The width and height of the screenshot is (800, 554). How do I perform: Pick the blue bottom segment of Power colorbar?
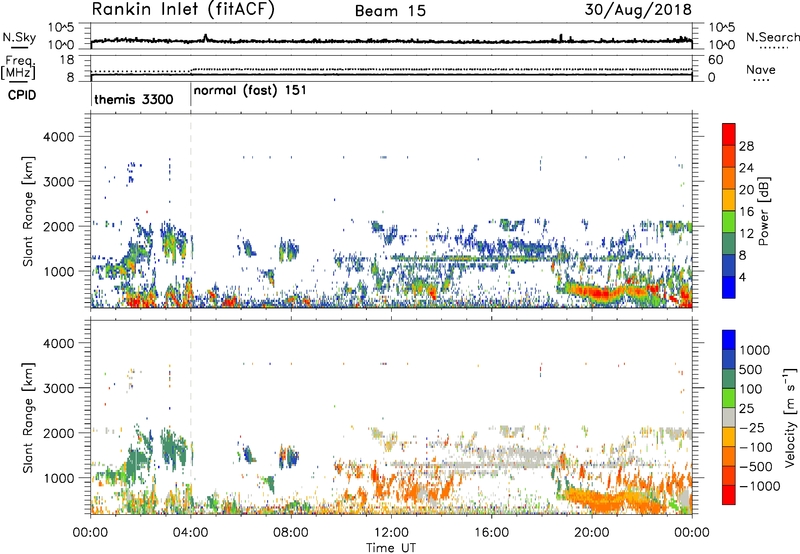[729, 287]
